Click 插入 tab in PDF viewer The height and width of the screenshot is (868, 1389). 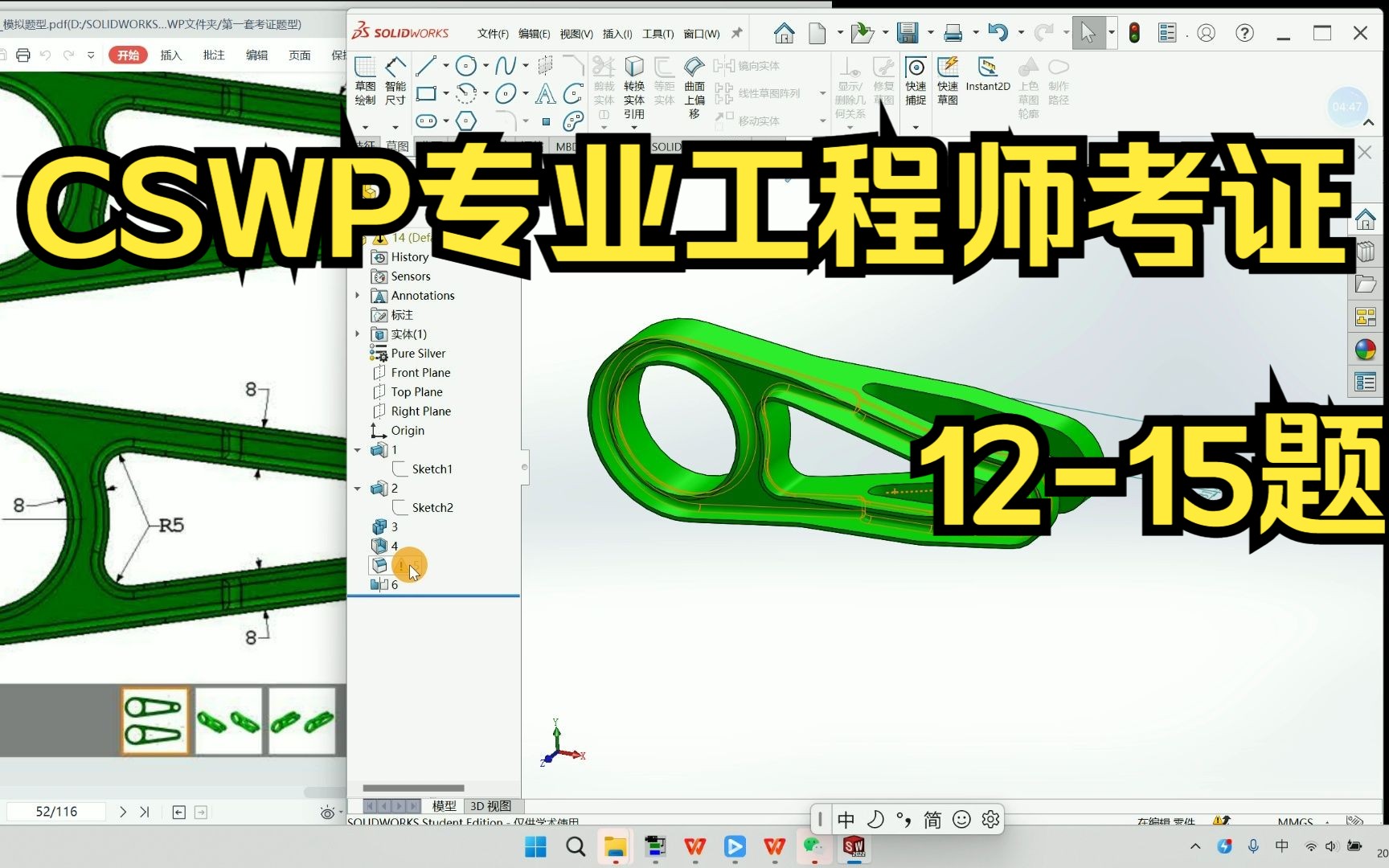[x=171, y=55]
